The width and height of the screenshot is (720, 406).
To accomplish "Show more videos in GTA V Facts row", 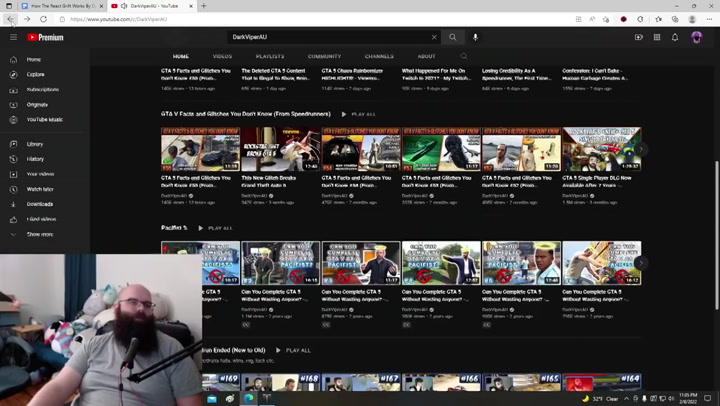I will click(641, 149).
